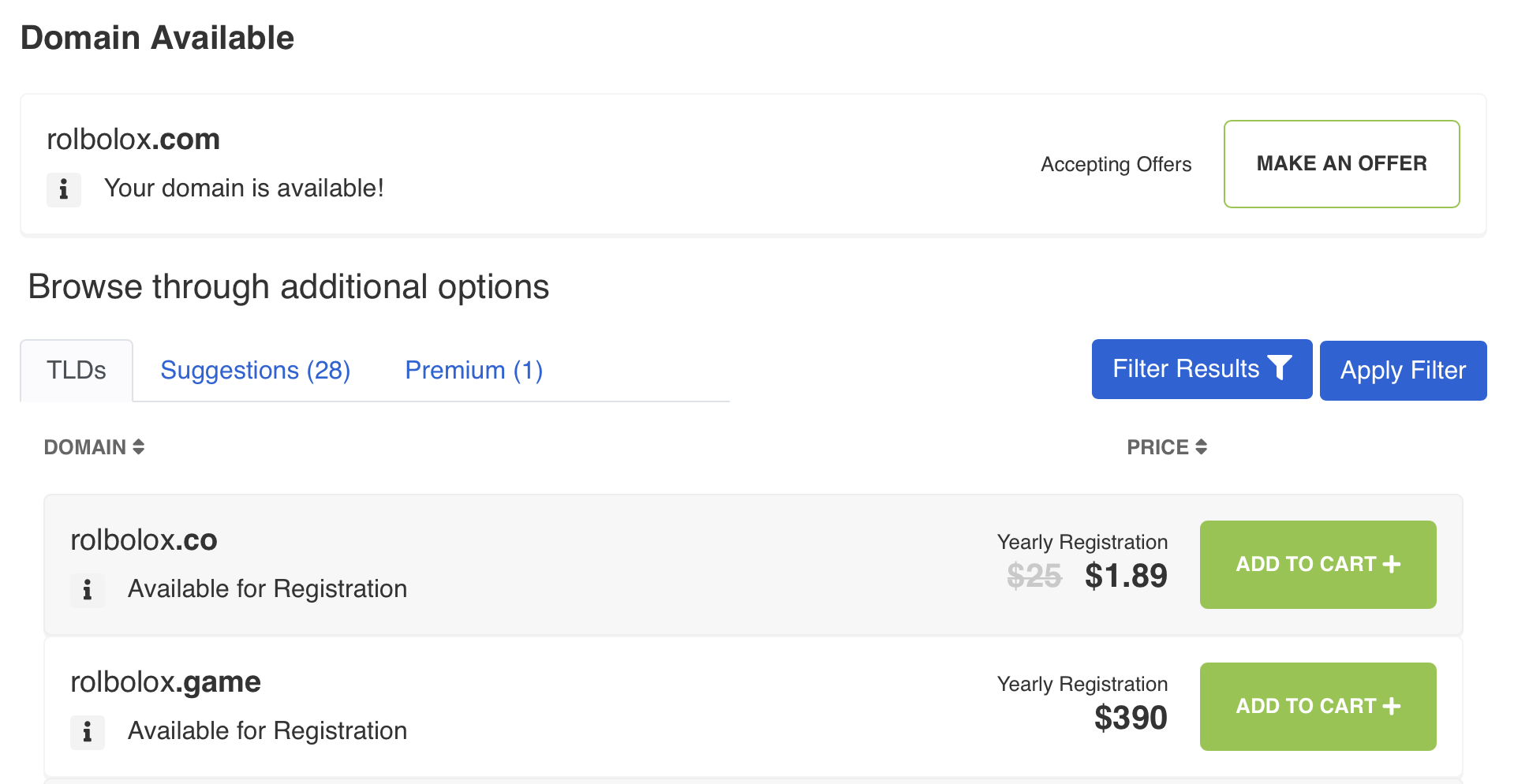Add rolbolox.co to cart
This screenshot has width=1529, height=784.
tap(1318, 565)
